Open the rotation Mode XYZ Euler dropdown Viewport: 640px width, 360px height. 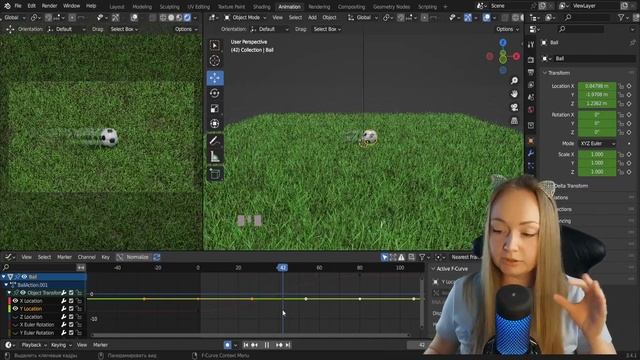(x=597, y=144)
